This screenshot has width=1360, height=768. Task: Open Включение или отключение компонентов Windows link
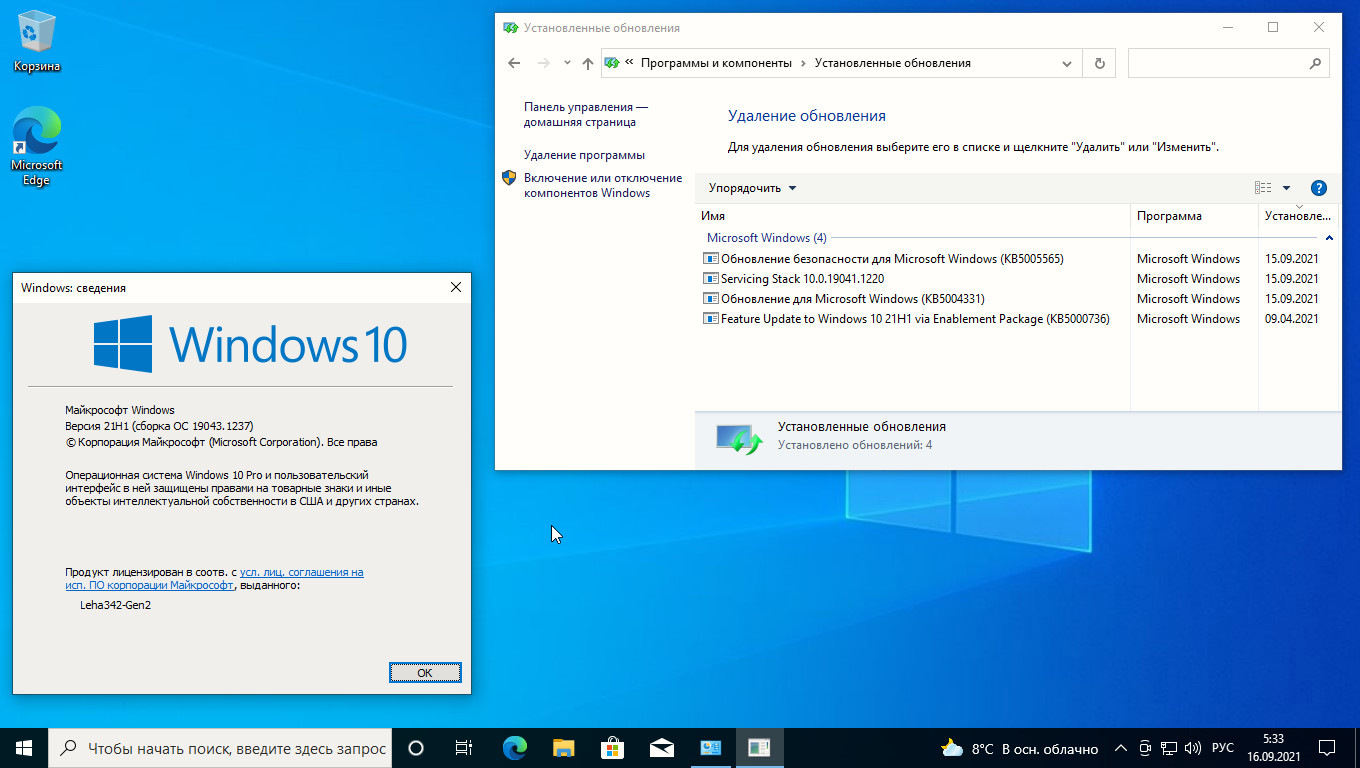pyautogui.click(x=603, y=186)
